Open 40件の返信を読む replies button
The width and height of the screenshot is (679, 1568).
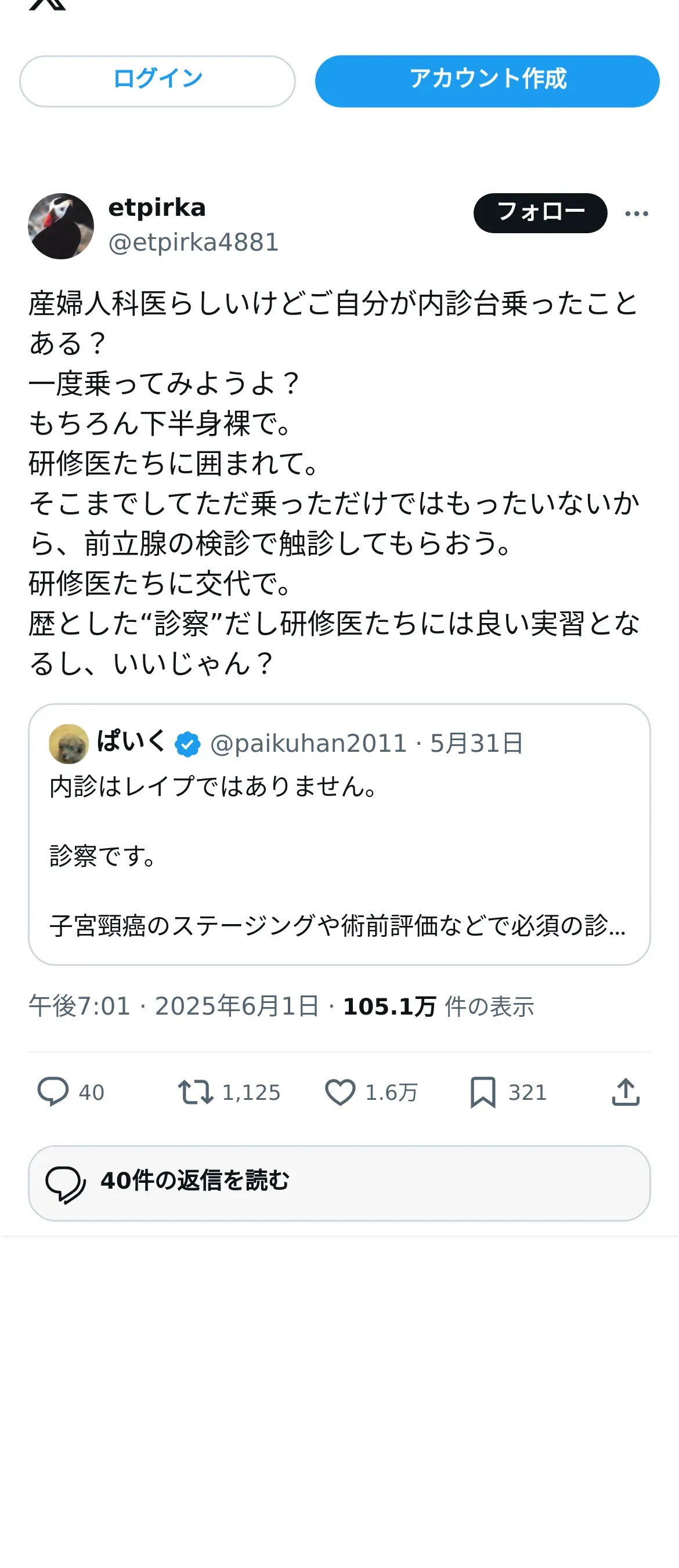point(339,1183)
